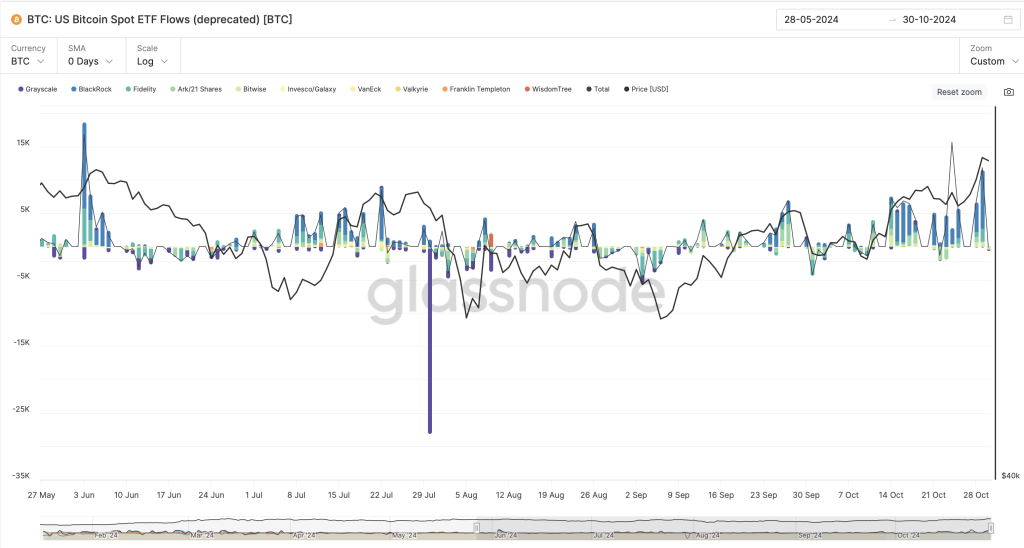This screenshot has width=1024, height=548.
Task: Toggle BlackRock series in the legend
Action: coord(91,89)
